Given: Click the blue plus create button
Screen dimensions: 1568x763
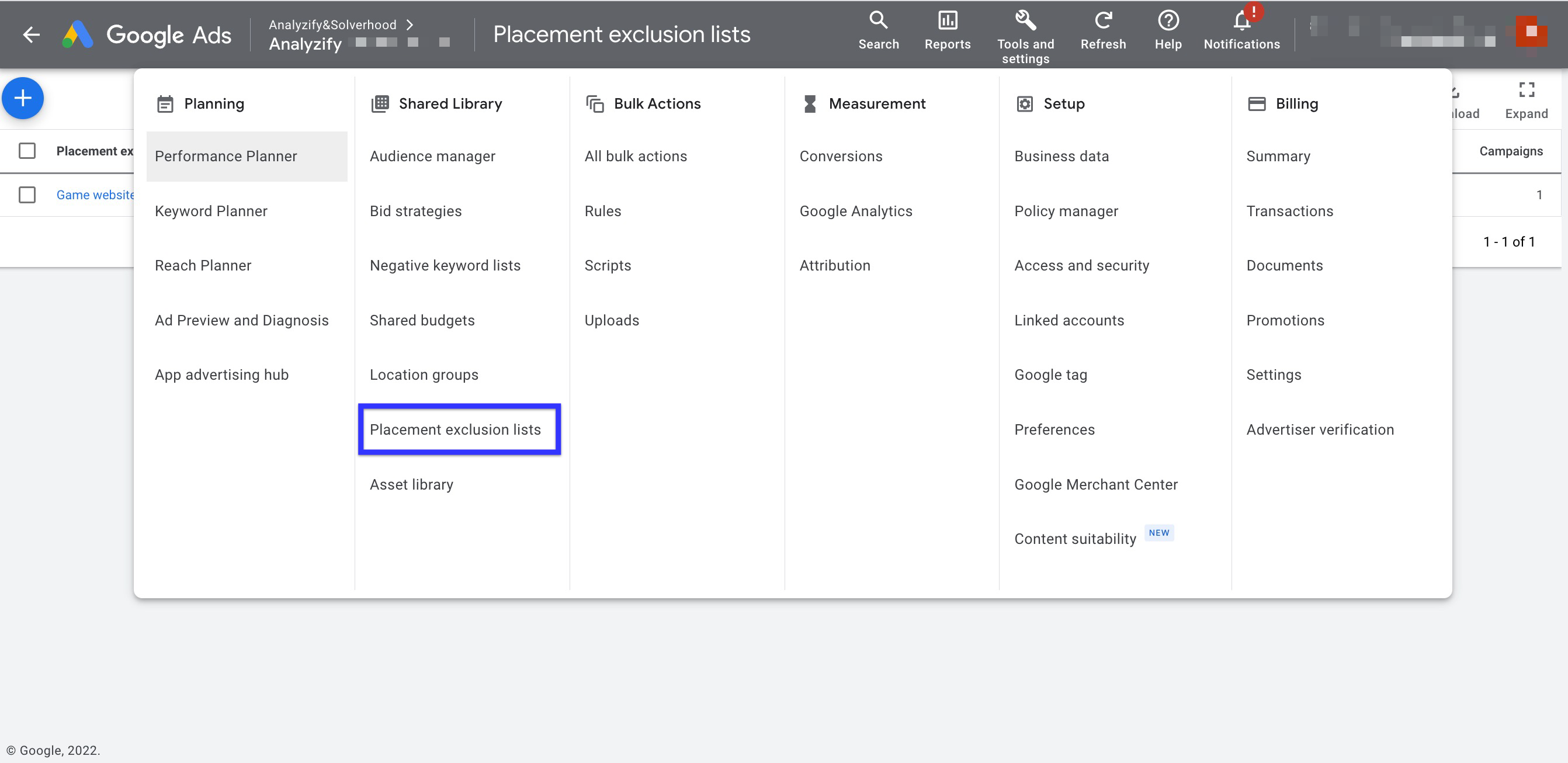Looking at the screenshot, I should (23, 98).
